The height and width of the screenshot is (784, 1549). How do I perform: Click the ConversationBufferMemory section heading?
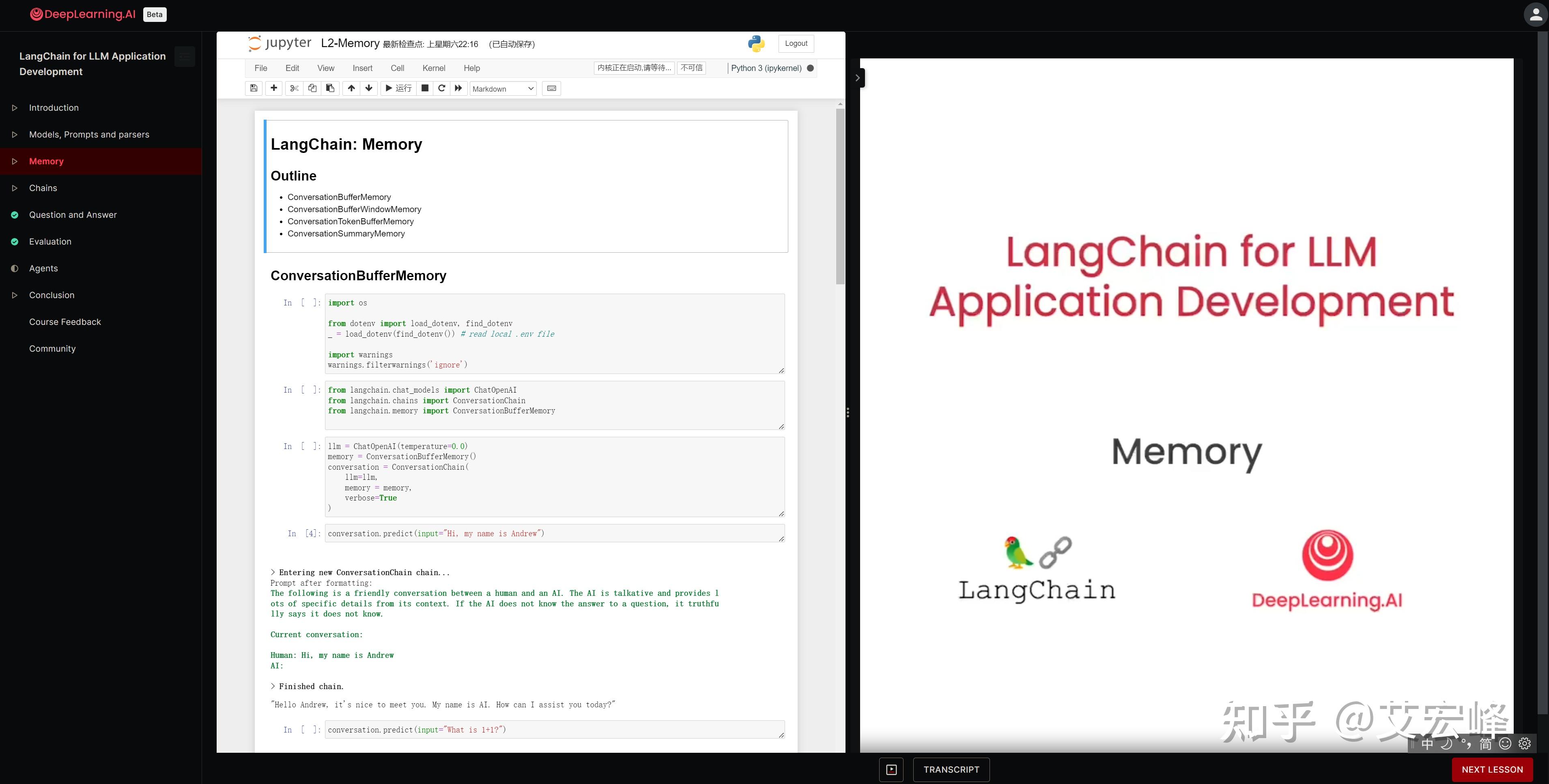(358, 275)
